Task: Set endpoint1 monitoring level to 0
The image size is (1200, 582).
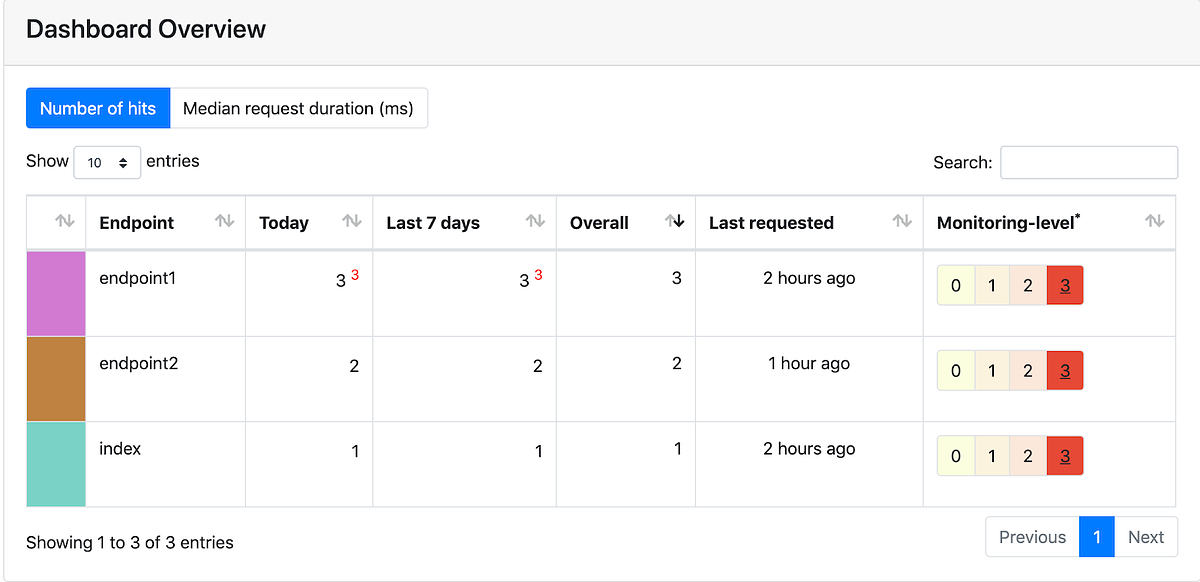Action: 956,286
